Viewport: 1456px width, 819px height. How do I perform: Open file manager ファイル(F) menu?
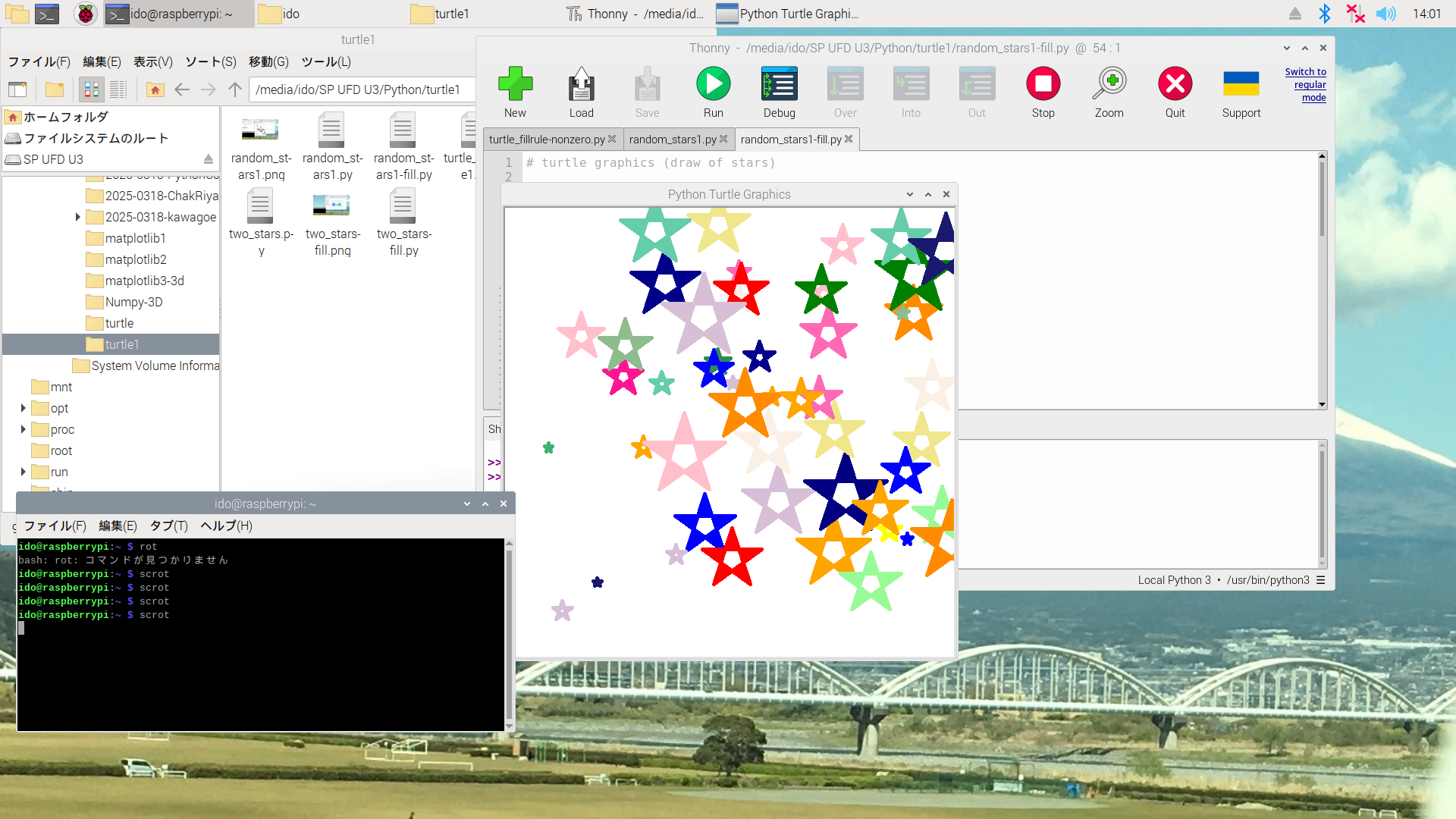tap(39, 62)
